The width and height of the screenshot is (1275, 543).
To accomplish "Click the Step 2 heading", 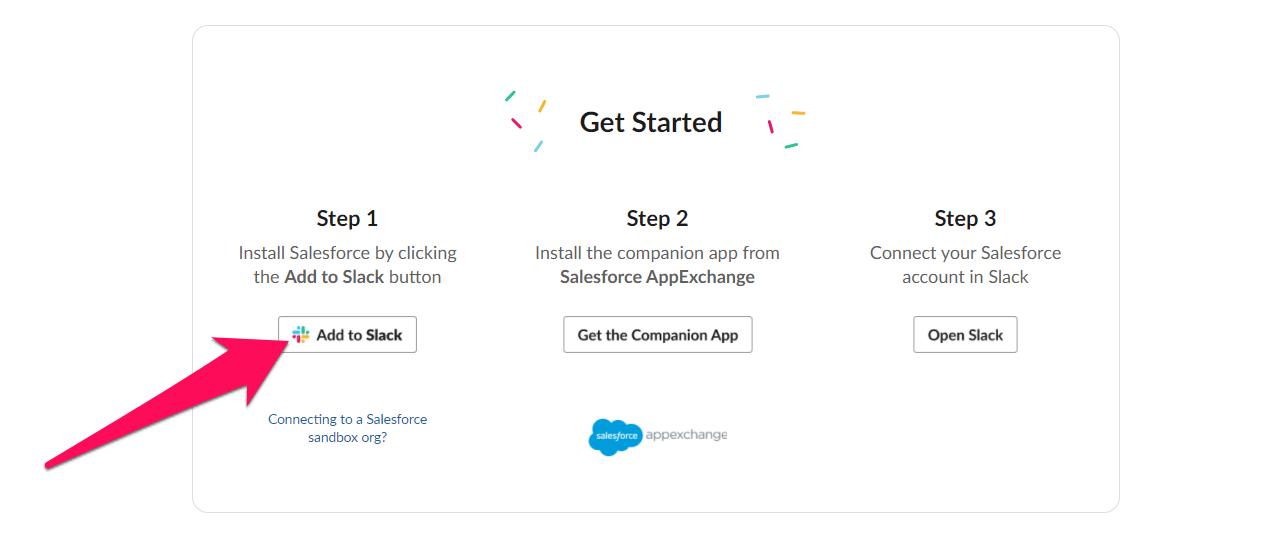I will coord(657,218).
